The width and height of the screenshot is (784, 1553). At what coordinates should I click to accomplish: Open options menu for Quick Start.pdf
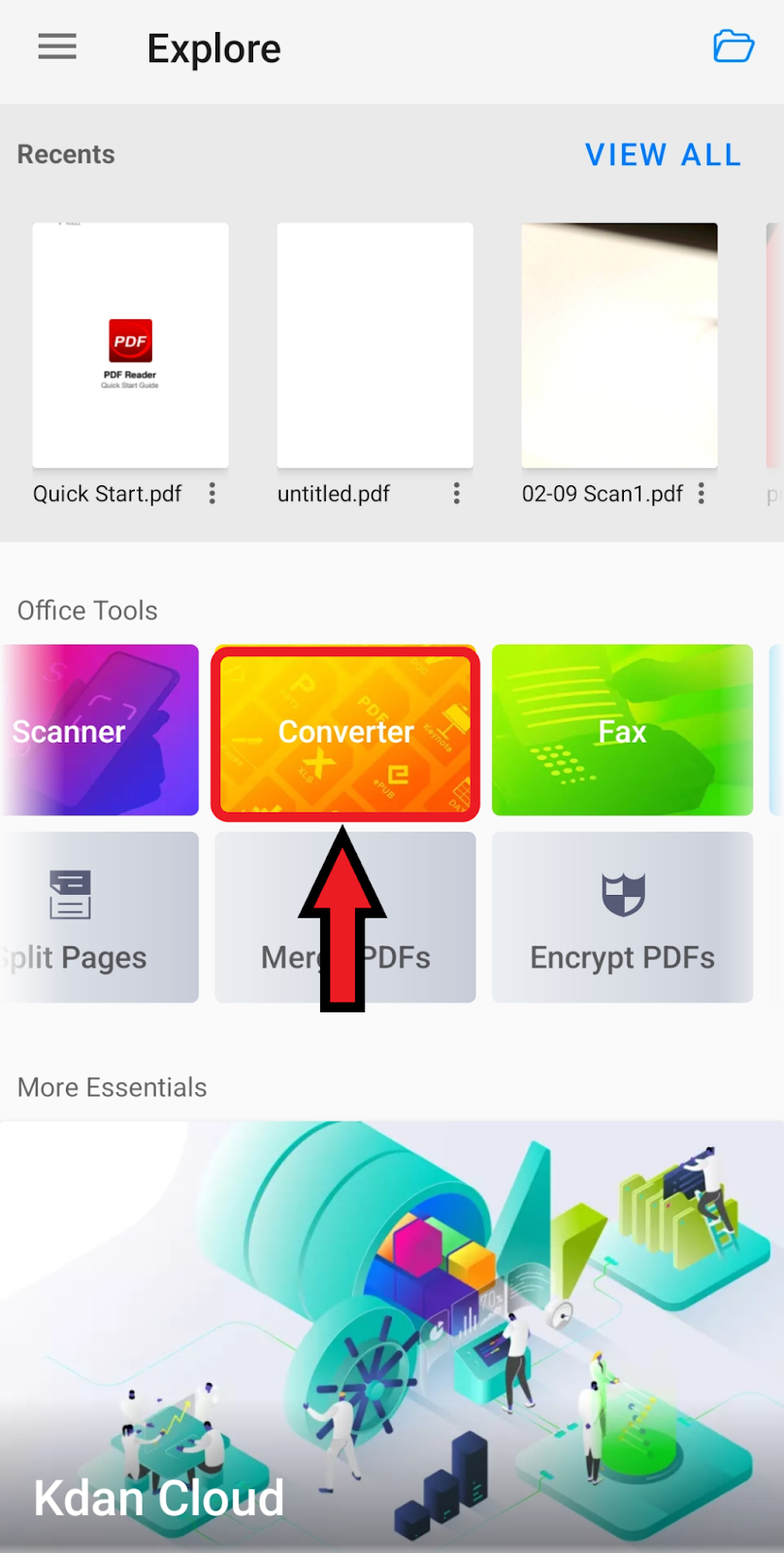pyautogui.click(x=212, y=494)
